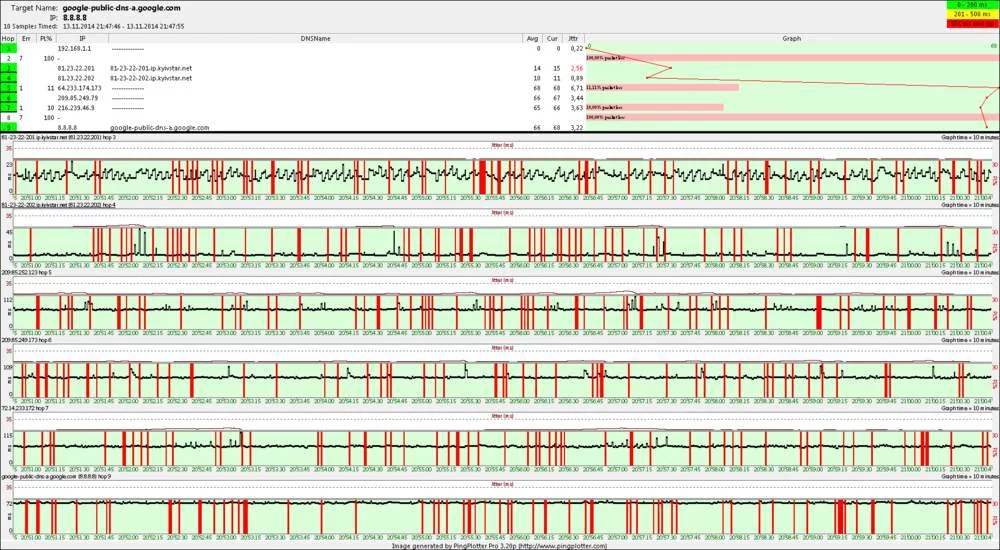Click the Avg column header
The height and width of the screenshot is (550, 1000).
(532, 38)
